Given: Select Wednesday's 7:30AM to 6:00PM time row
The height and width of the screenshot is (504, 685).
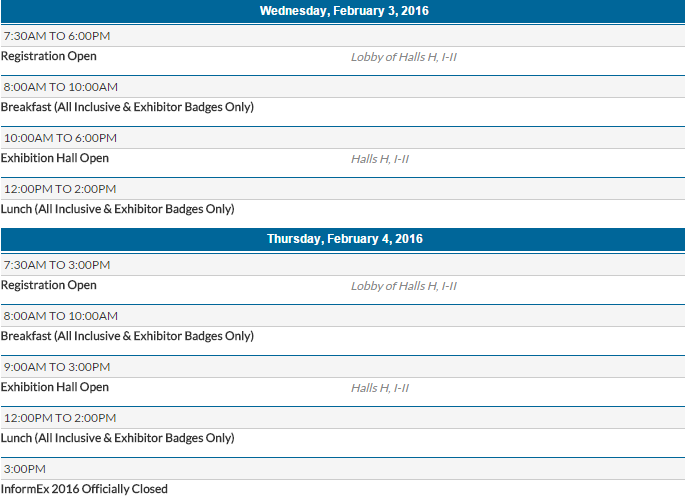Looking at the screenshot, I should [57, 36].
